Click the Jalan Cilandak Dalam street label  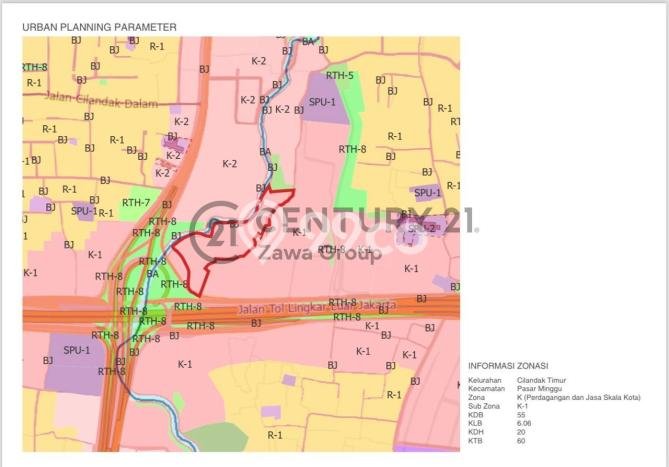[102, 101]
